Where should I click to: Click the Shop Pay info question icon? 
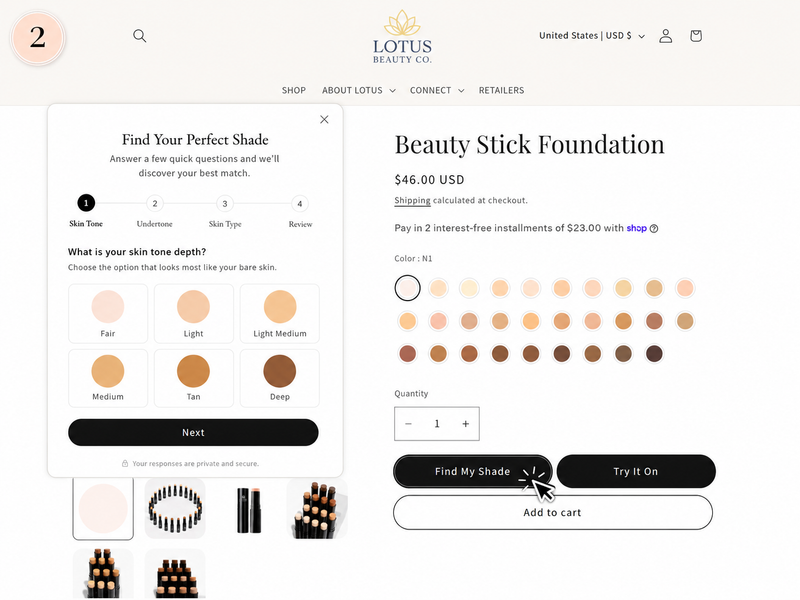(x=654, y=229)
